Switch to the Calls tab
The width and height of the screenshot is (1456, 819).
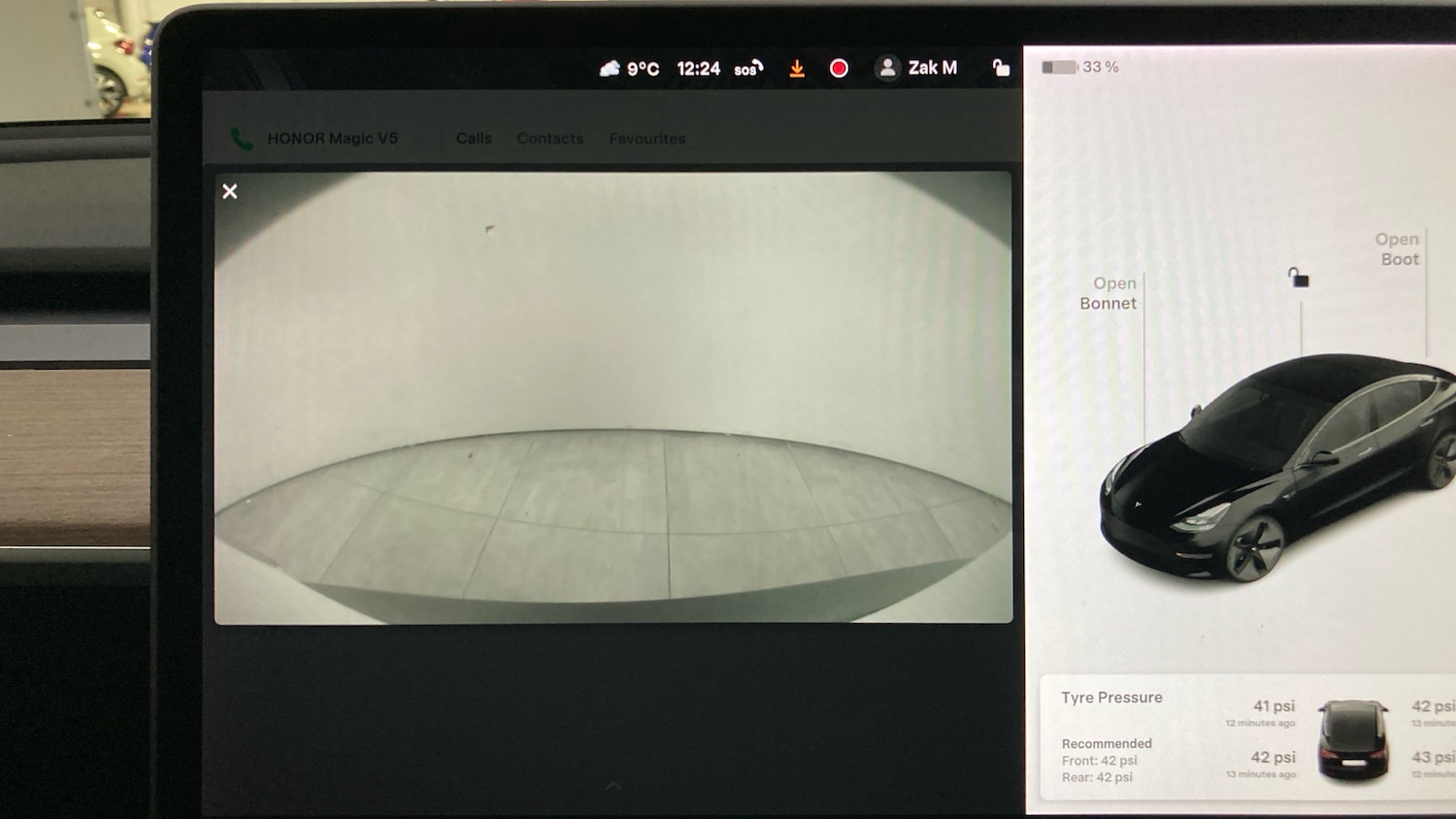point(474,139)
